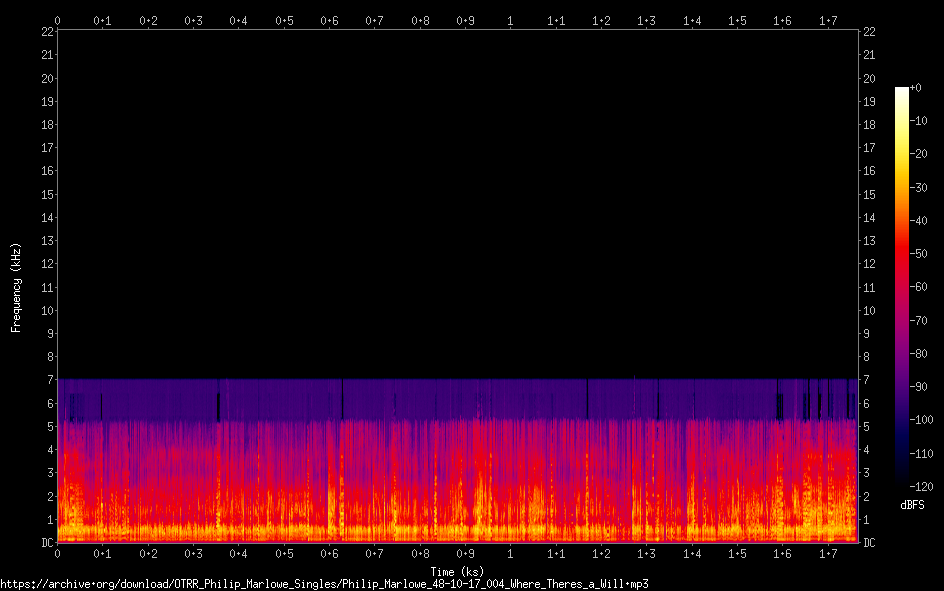
Task: Click the 10 kHz tick on the left axis
Action: [47, 310]
